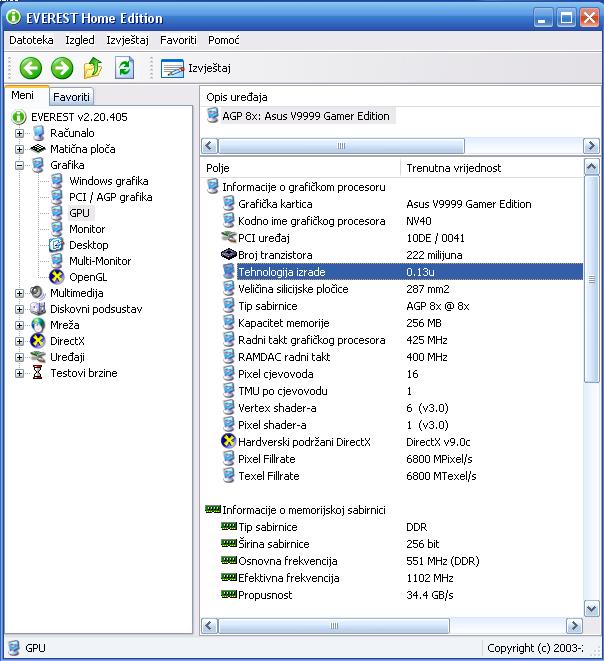Click the green forward arrow icon
Screen dimensions: 604x661
click(x=62, y=67)
